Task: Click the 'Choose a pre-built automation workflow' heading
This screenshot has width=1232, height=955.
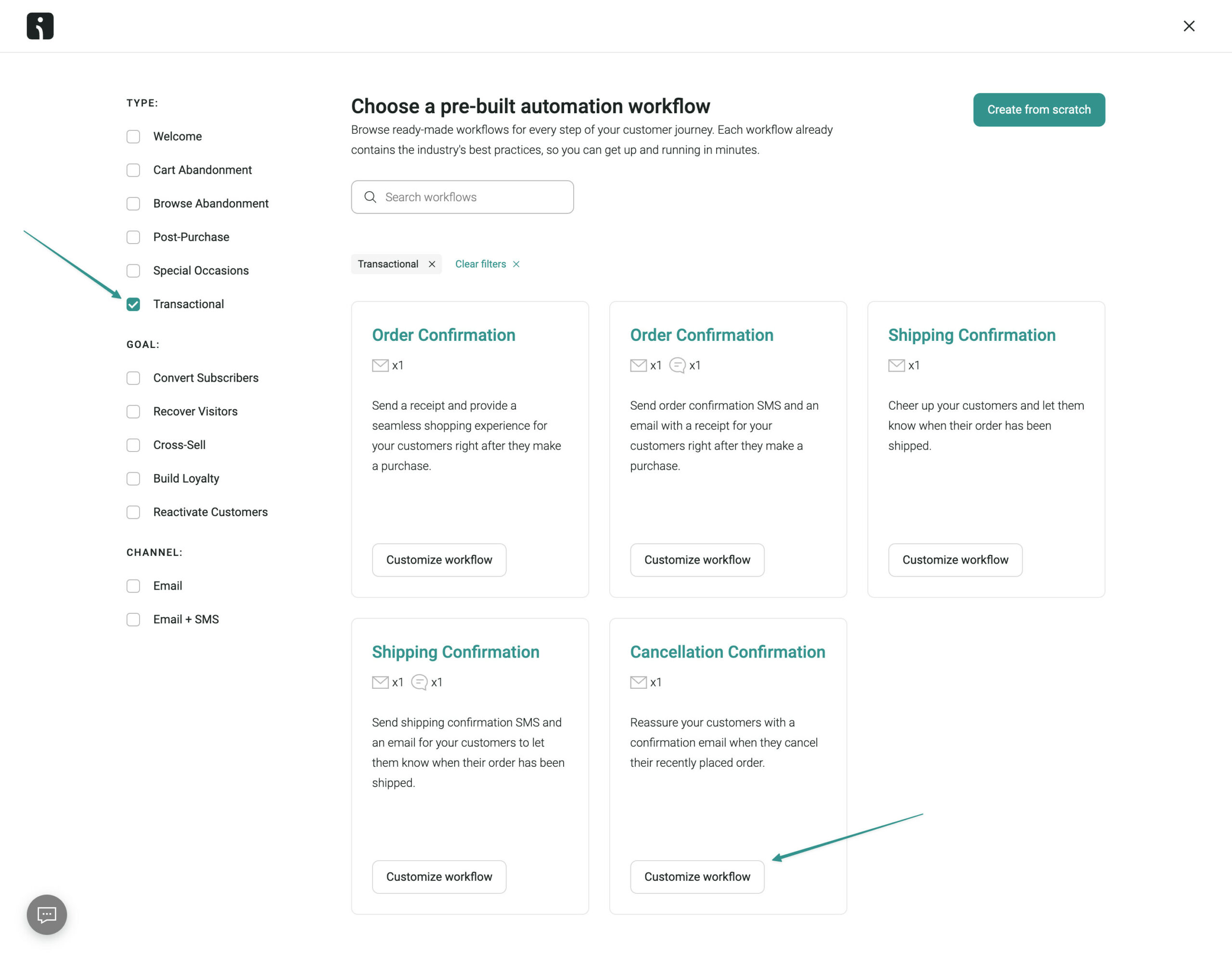Action: pyautogui.click(x=530, y=106)
